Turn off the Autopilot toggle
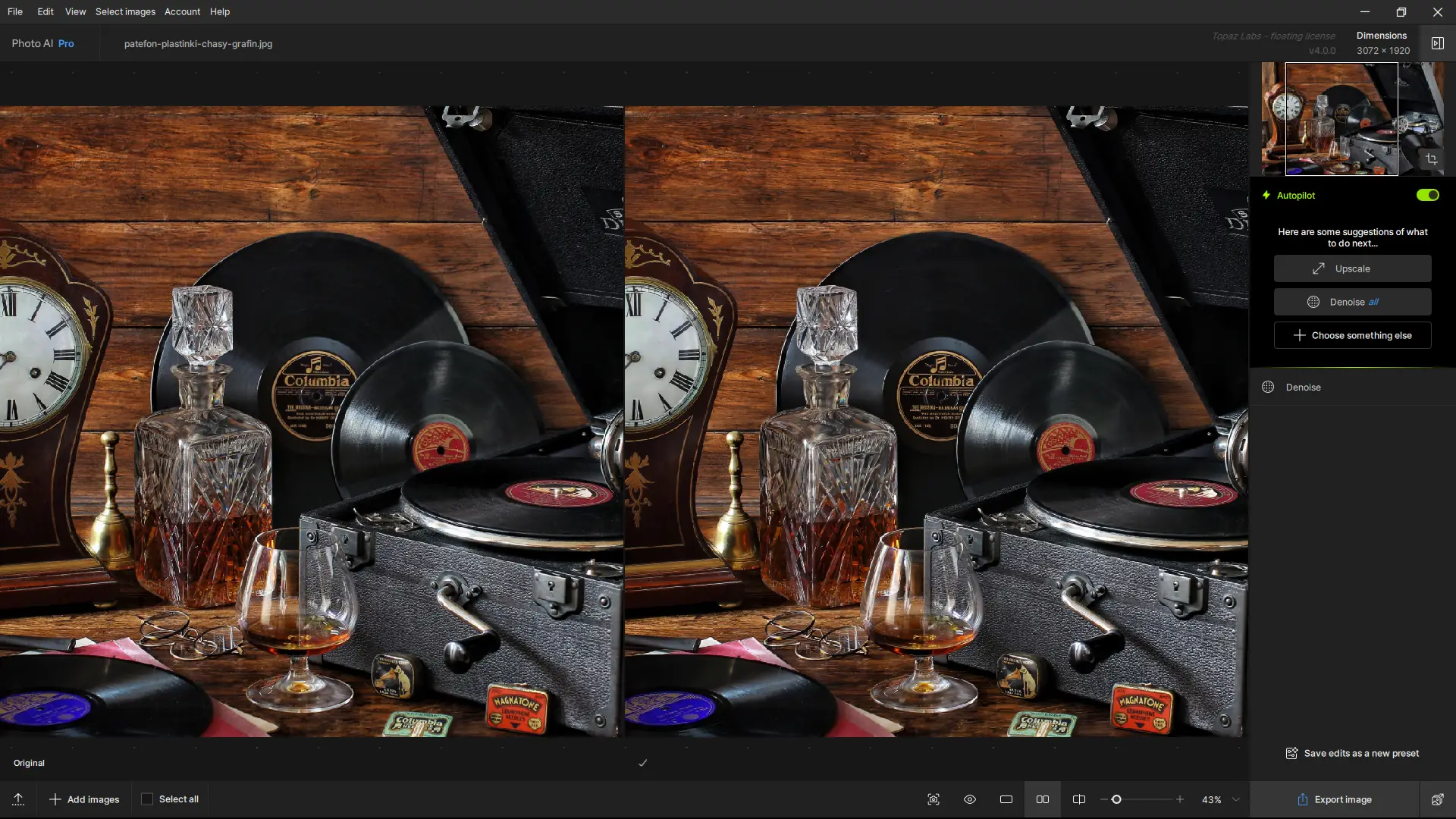 click(x=1427, y=195)
